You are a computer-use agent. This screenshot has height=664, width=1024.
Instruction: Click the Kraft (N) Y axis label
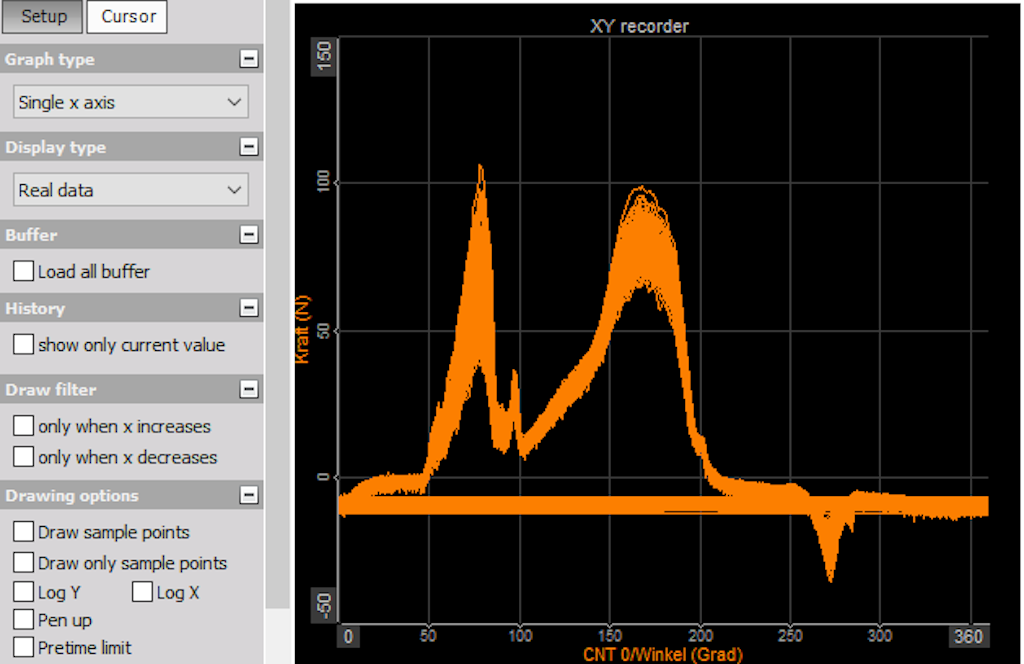[302, 330]
